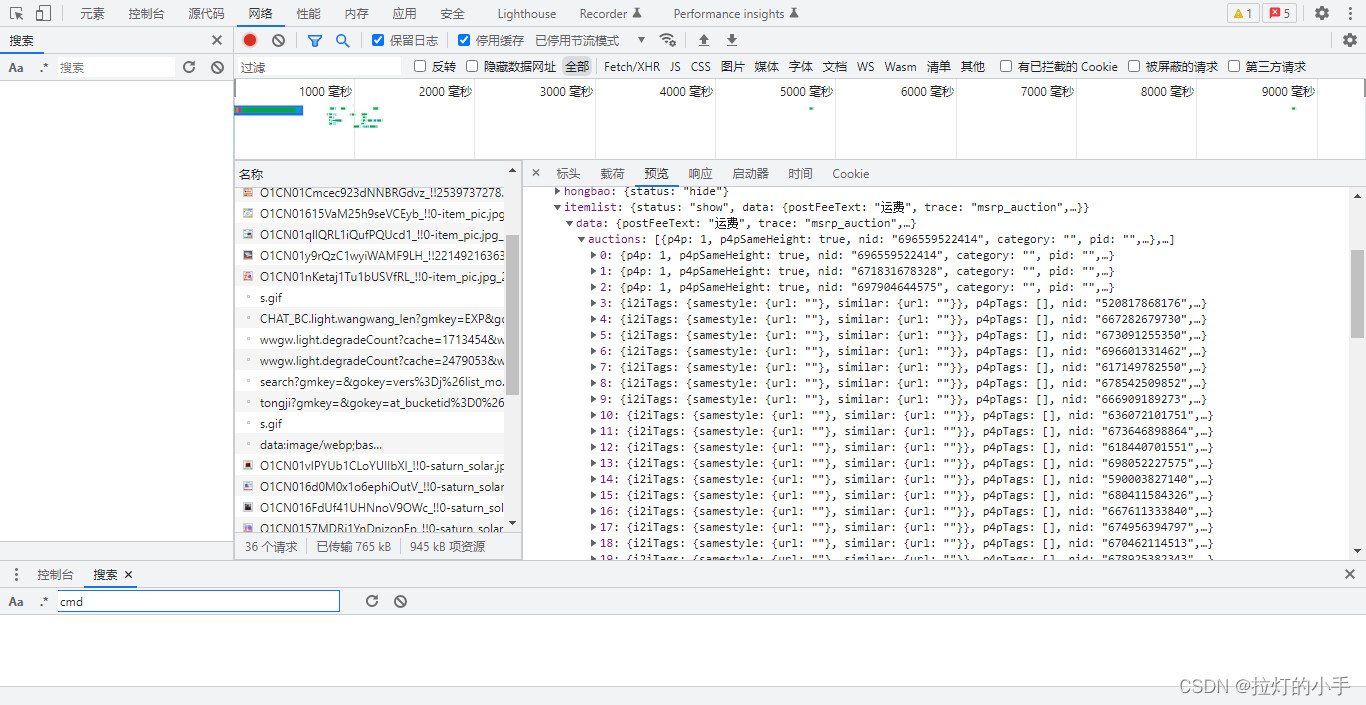
Task: Toggle match case in top search
Action: (16, 67)
